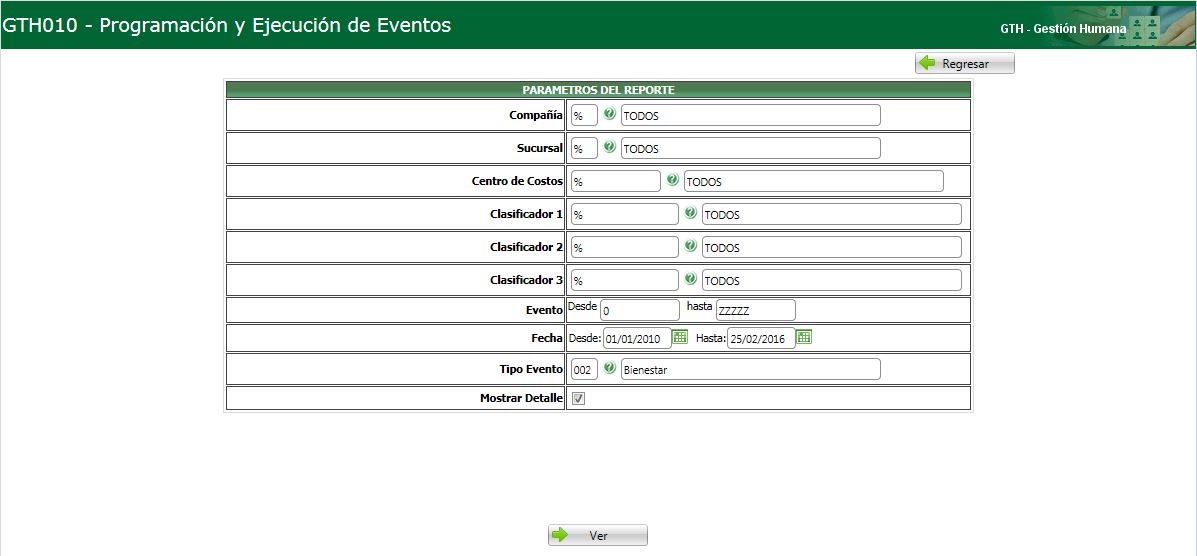Image resolution: width=1197 pixels, height=556 pixels.
Task: Click the Clasificador 3 code field
Action: pos(625,280)
